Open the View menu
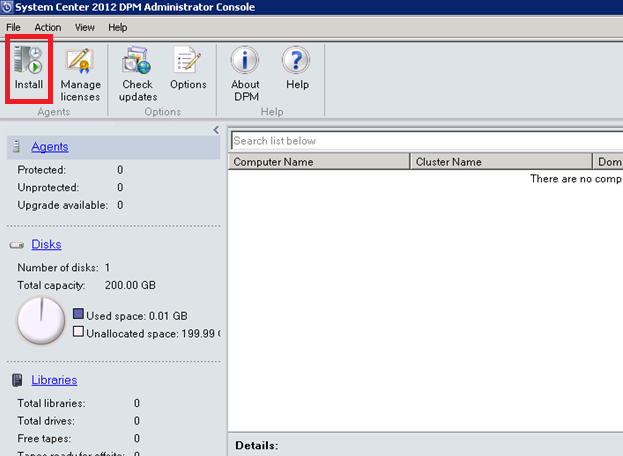 (85, 27)
